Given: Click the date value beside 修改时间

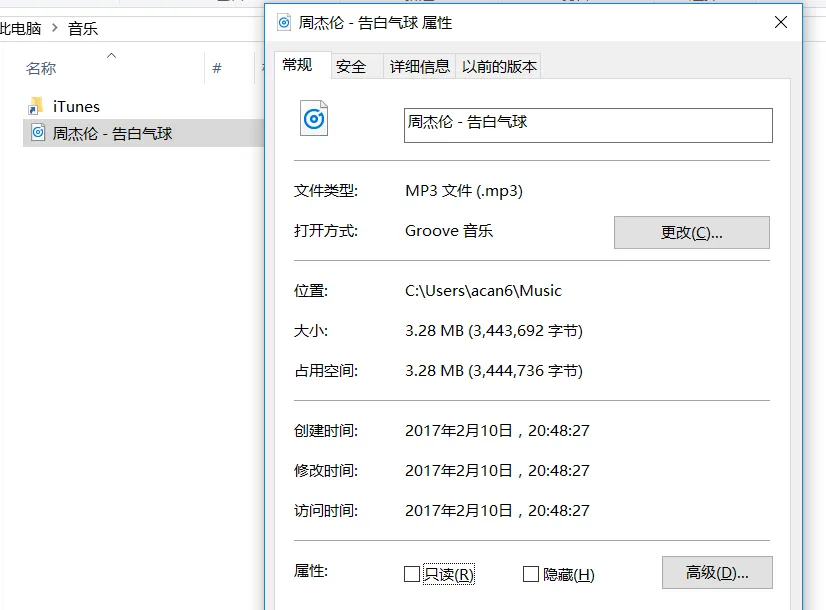Looking at the screenshot, I should click(x=497, y=470).
